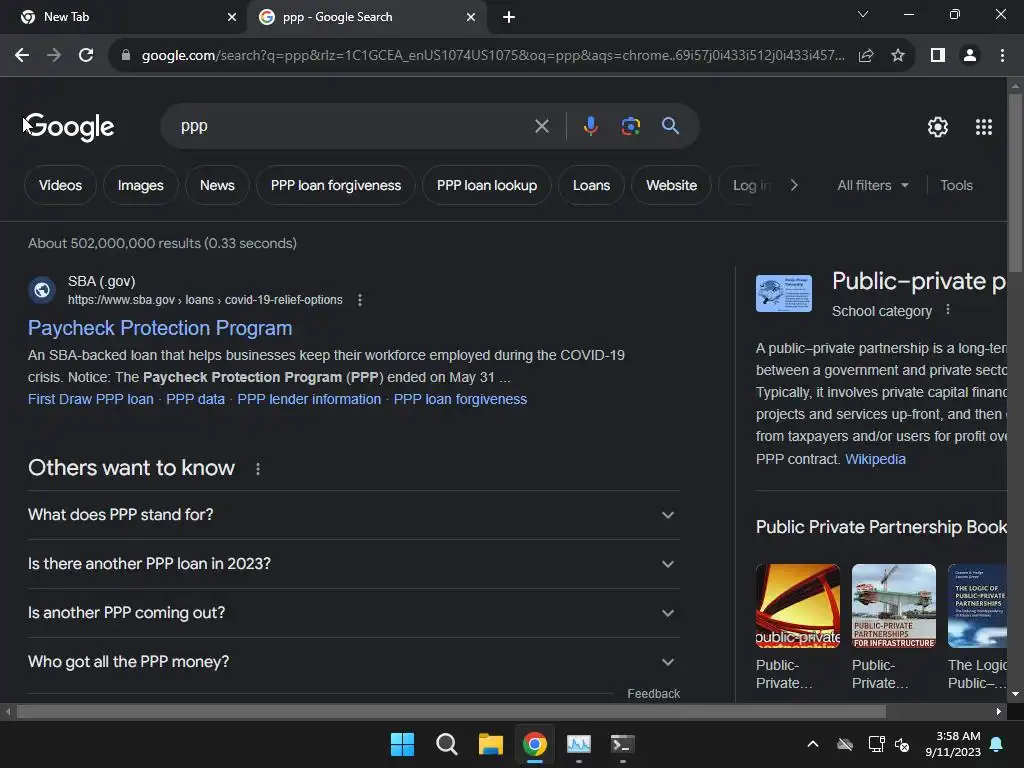Expand Is another PPP coming out?
Viewport: 1024px width, 768px height.
354,613
